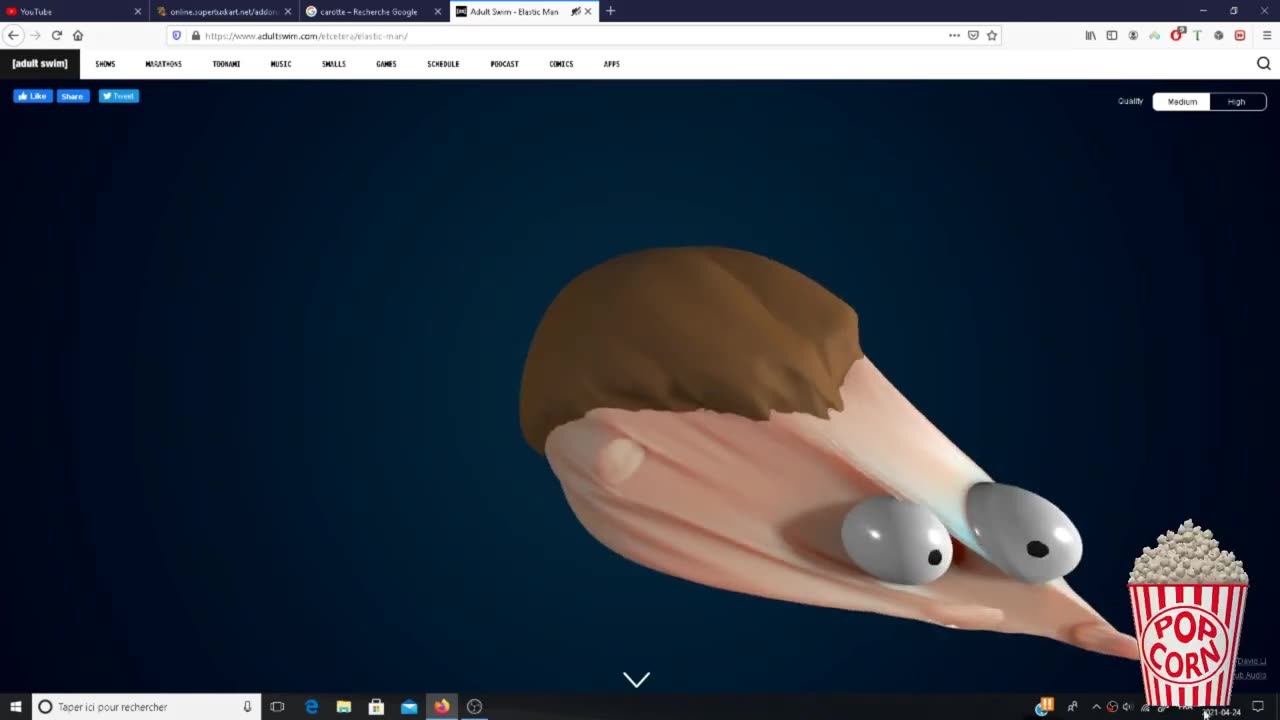The image size is (1280, 720).
Task: Expand the page with the down chevron
Action: coord(637,680)
